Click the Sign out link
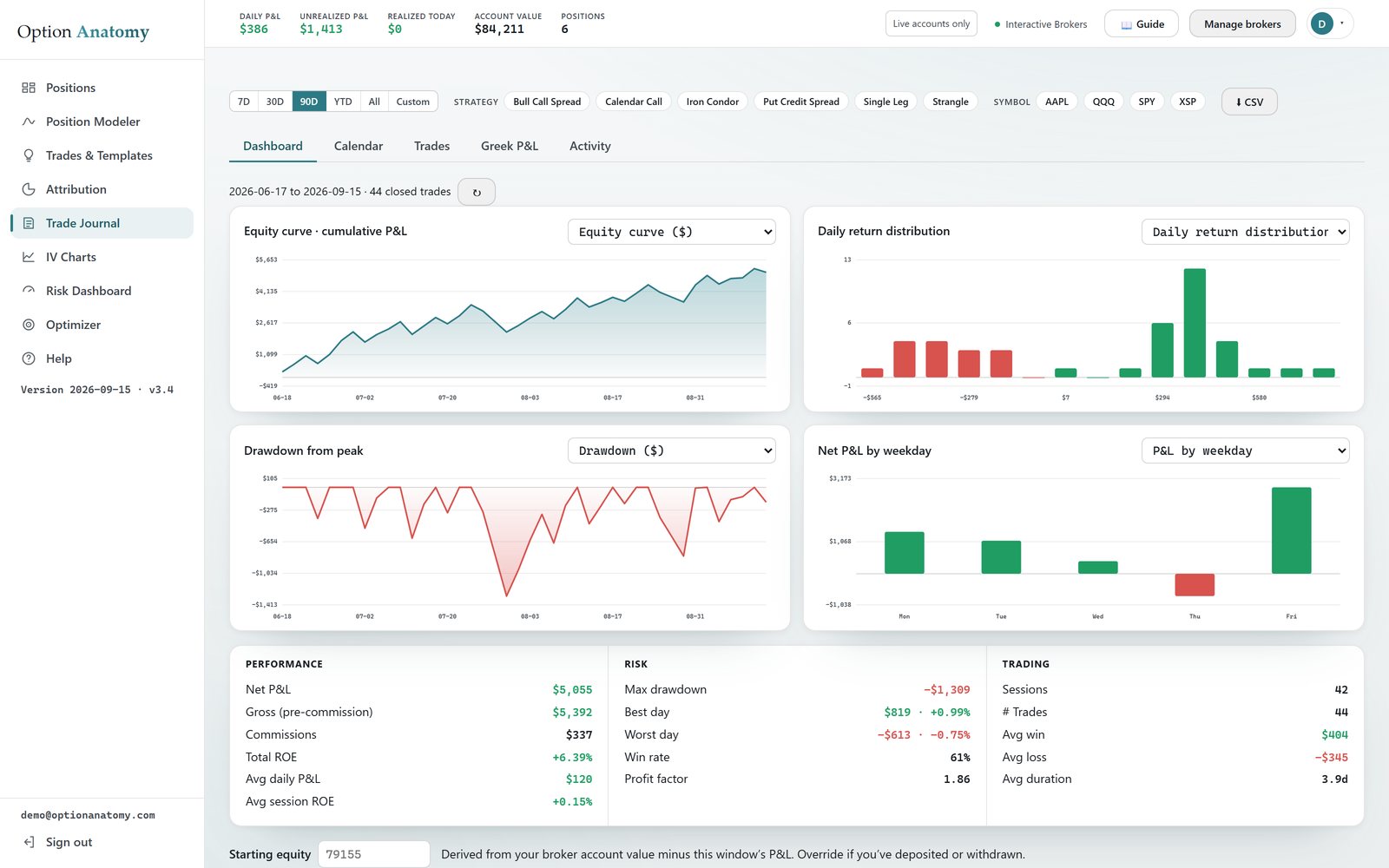The width and height of the screenshot is (1389, 868). (x=69, y=842)
